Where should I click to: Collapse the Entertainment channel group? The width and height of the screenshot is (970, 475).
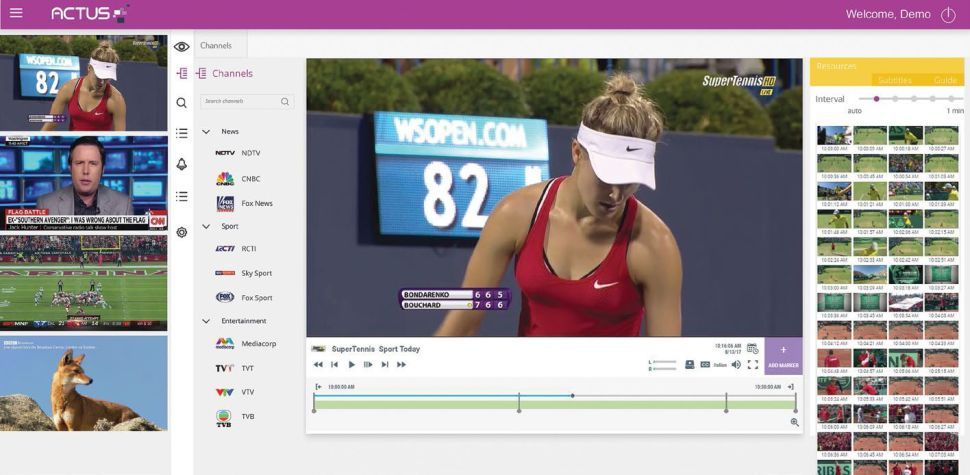click(x=206, y=321)
